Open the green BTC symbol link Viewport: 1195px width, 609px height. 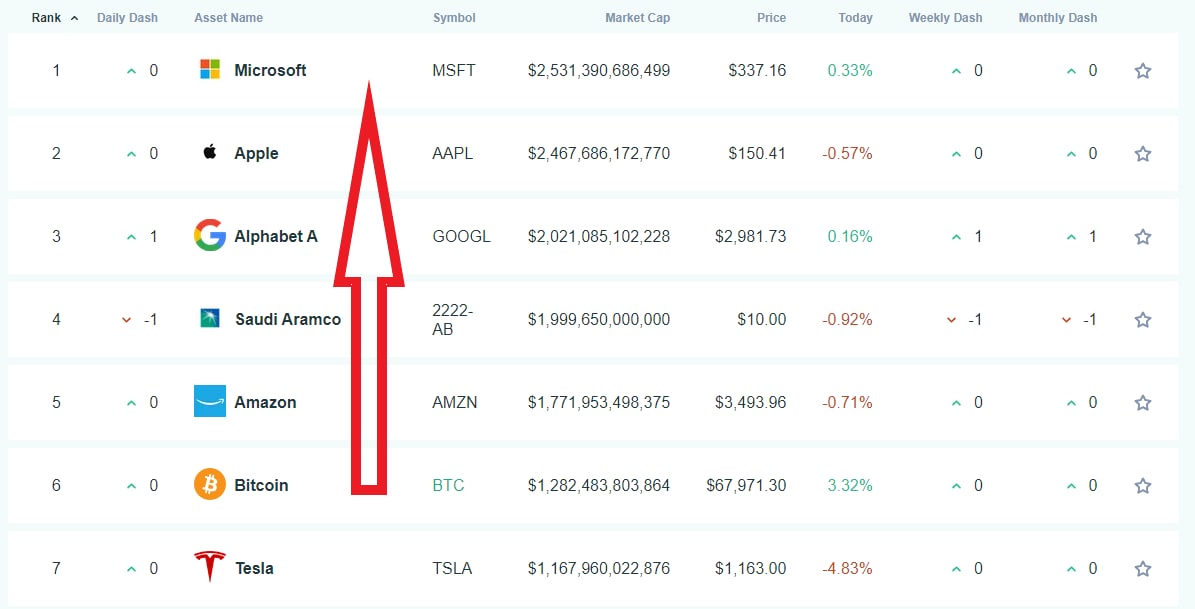[x=448, y=485]
